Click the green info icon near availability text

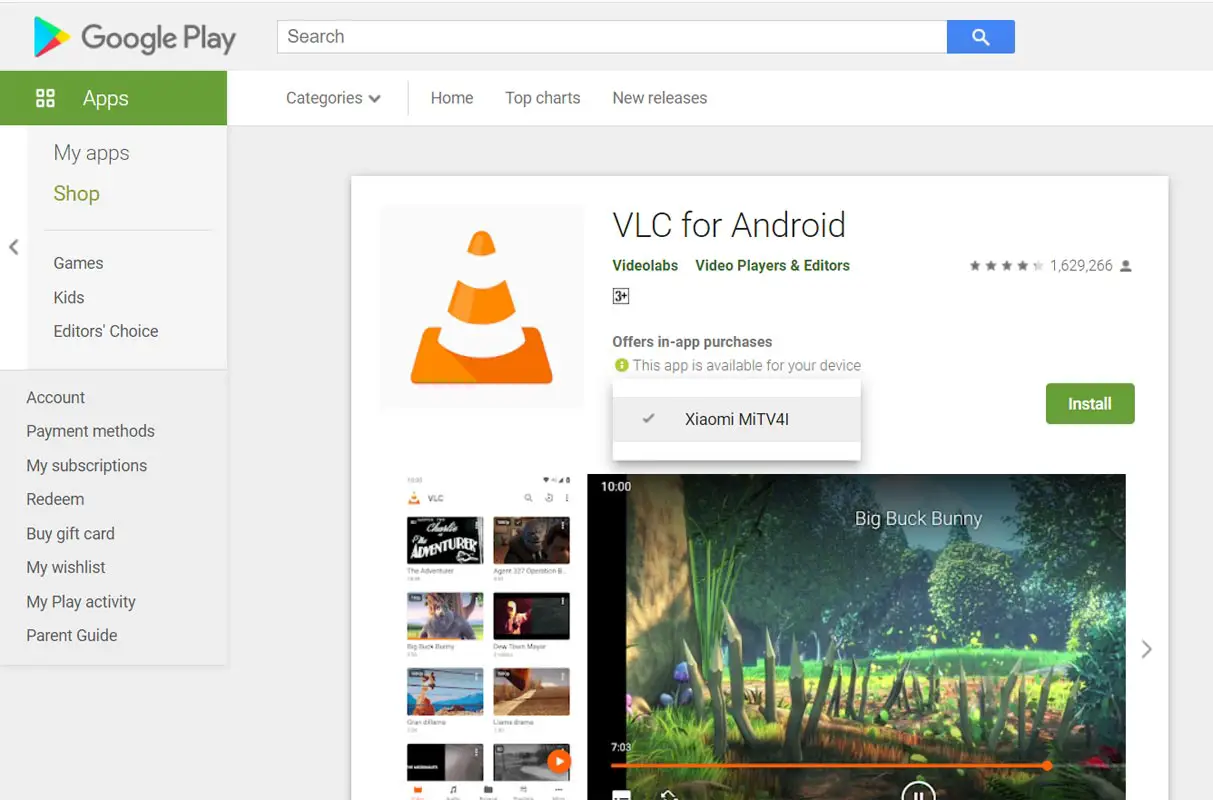click(621, 365)
